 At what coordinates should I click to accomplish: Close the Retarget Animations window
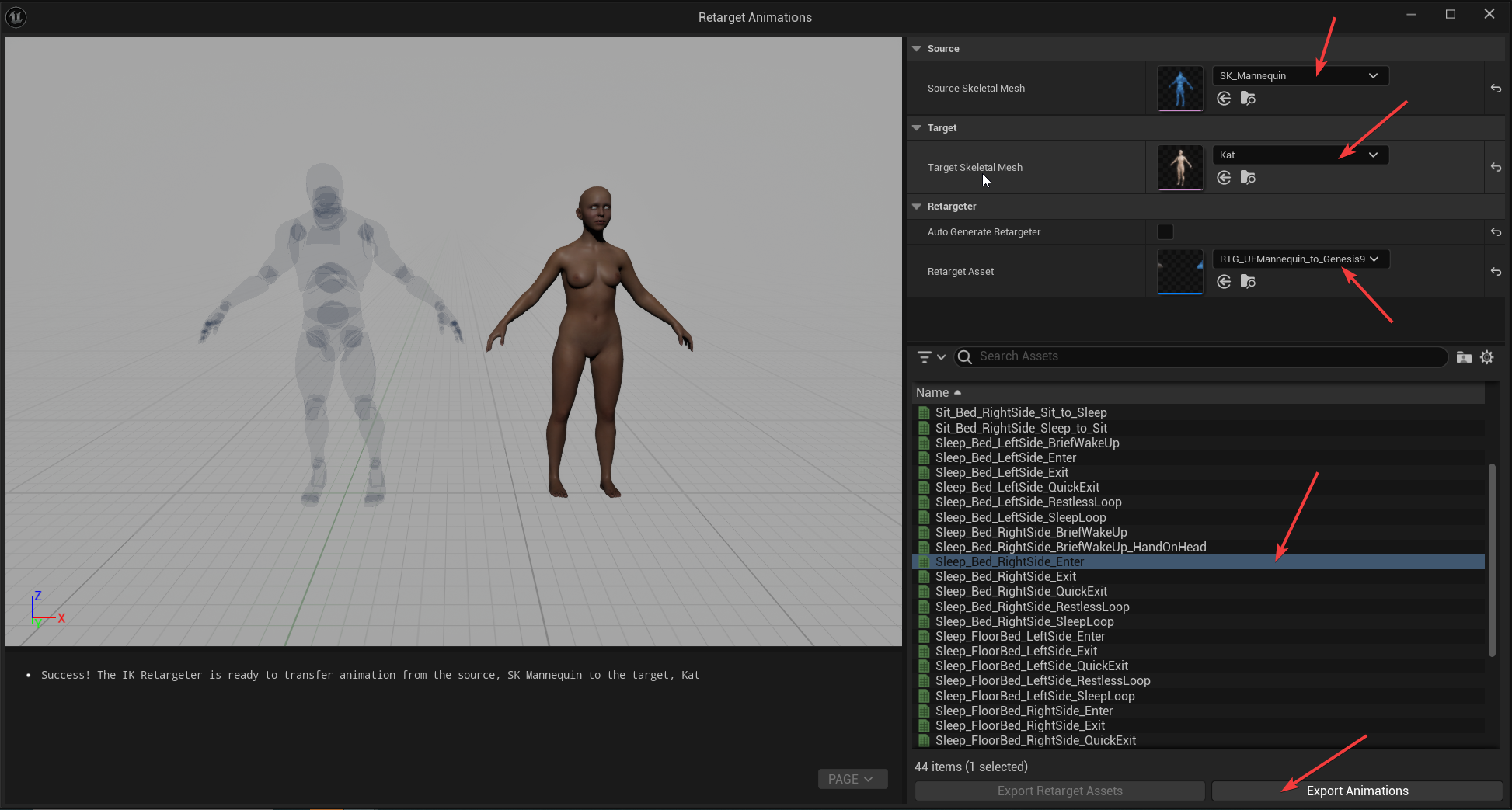(x=1489, y=14)
